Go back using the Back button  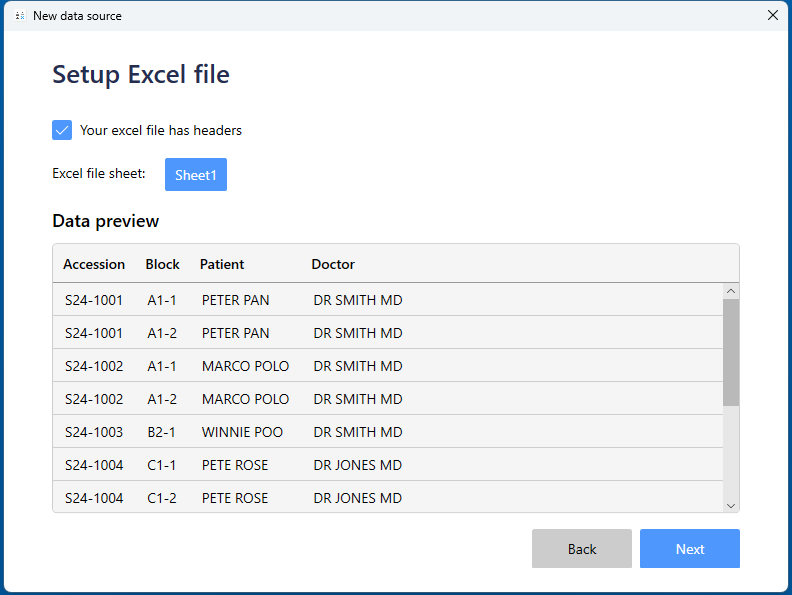pyautogui.click(x=581, y=549)
